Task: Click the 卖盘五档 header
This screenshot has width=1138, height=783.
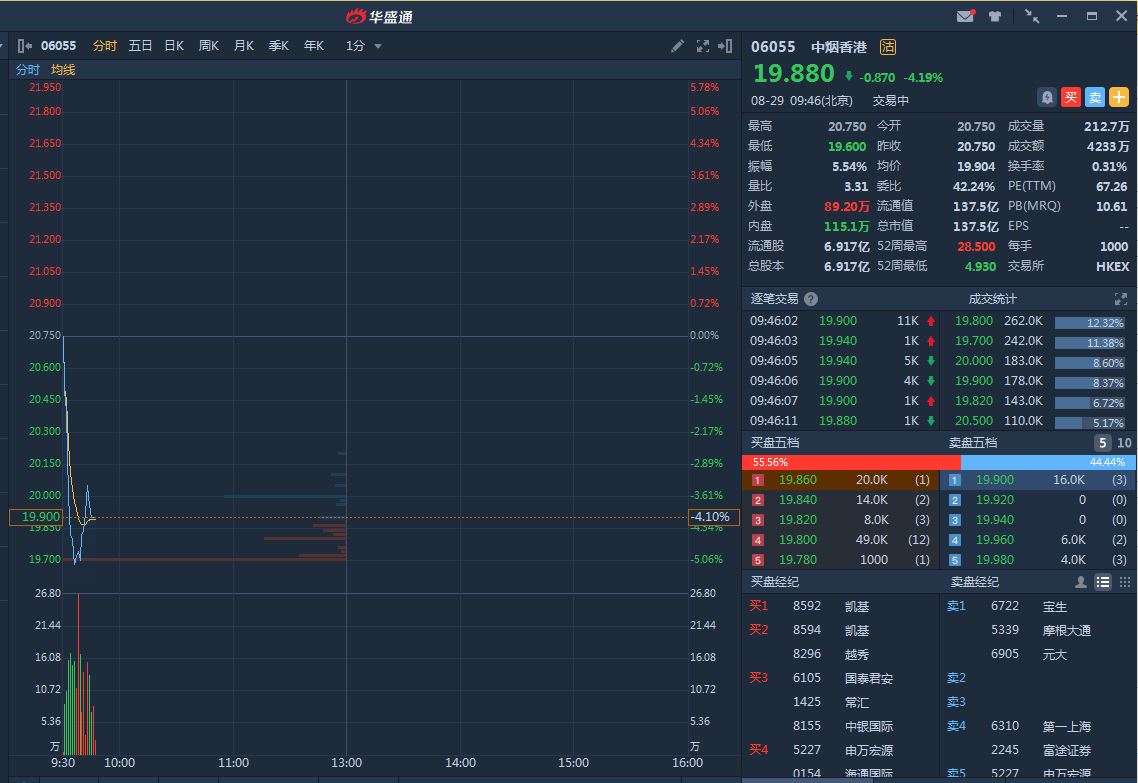Action: point(973,443)
